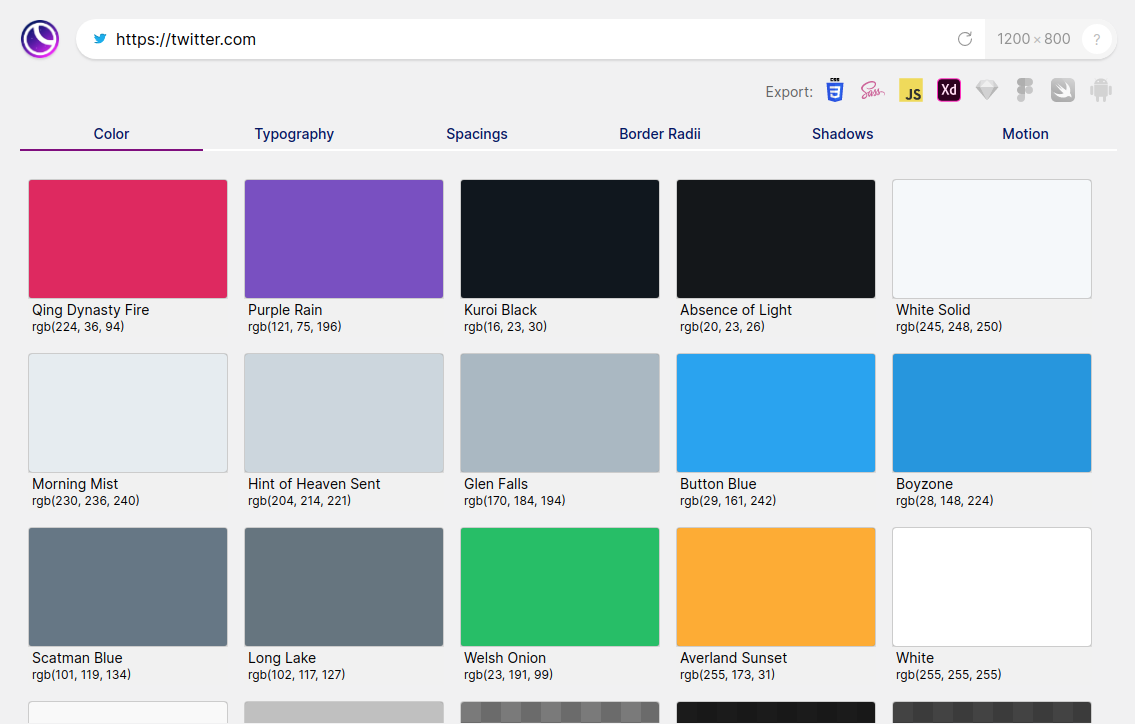Click the https://twitter.com URL field

(530, 39)
